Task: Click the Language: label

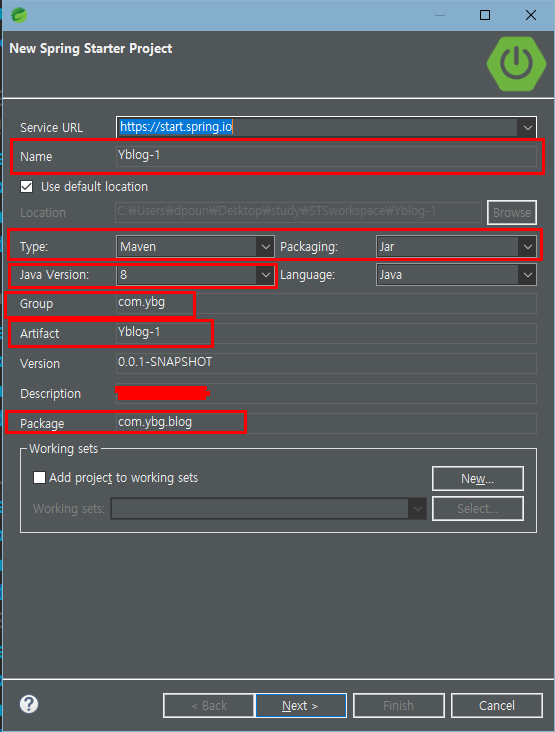Action: tap(308, 274)
